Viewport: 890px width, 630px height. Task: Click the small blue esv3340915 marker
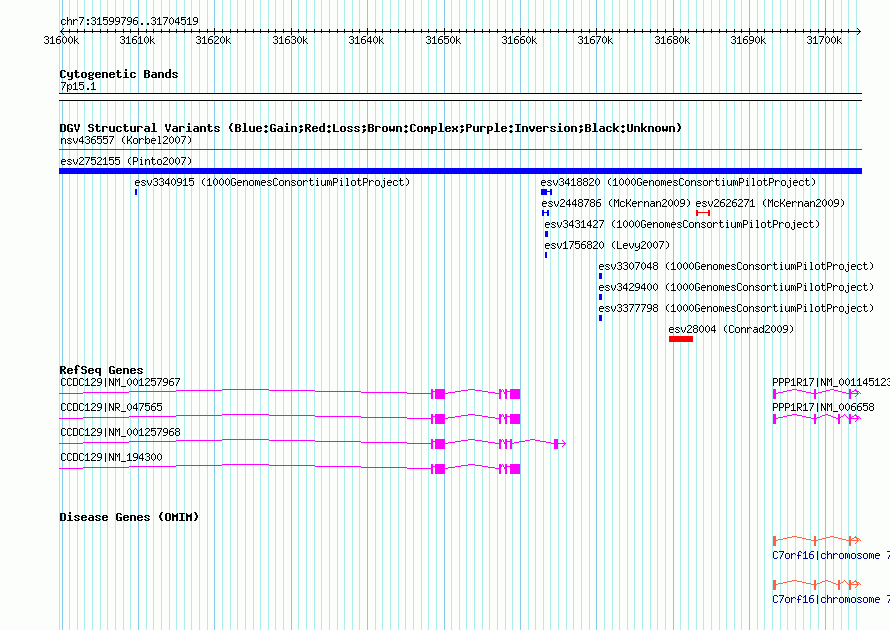click(x=136, y=192)
